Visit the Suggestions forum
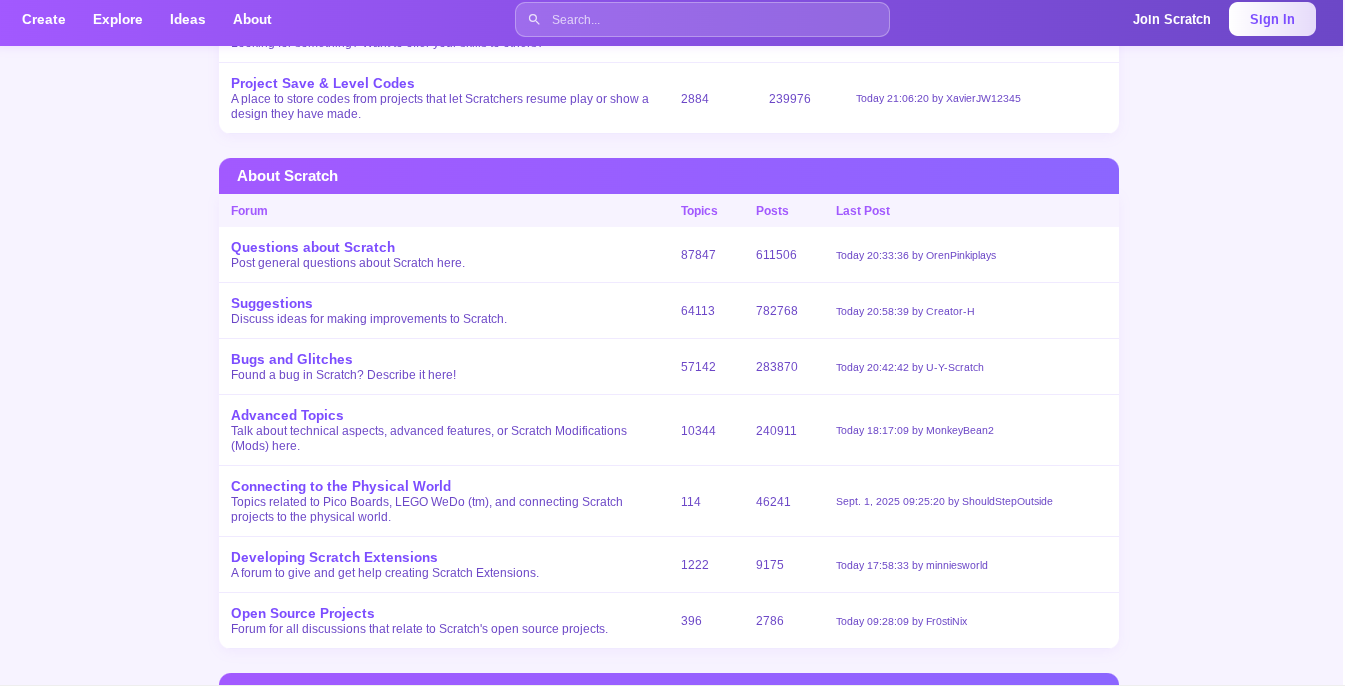This screenshot has height=686, width=1345. tap(272, 303)
